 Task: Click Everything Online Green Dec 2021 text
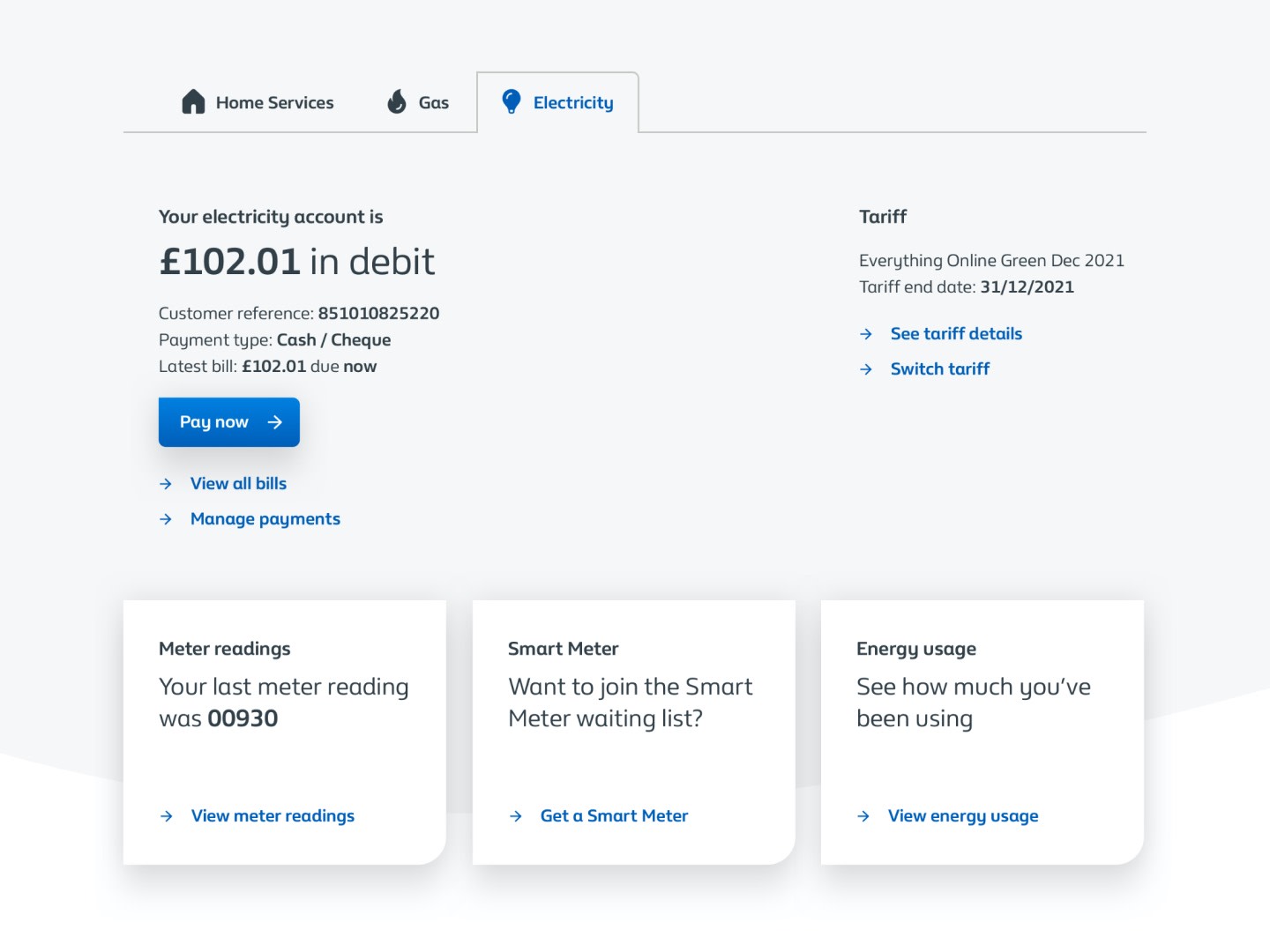tap(991, 261)
